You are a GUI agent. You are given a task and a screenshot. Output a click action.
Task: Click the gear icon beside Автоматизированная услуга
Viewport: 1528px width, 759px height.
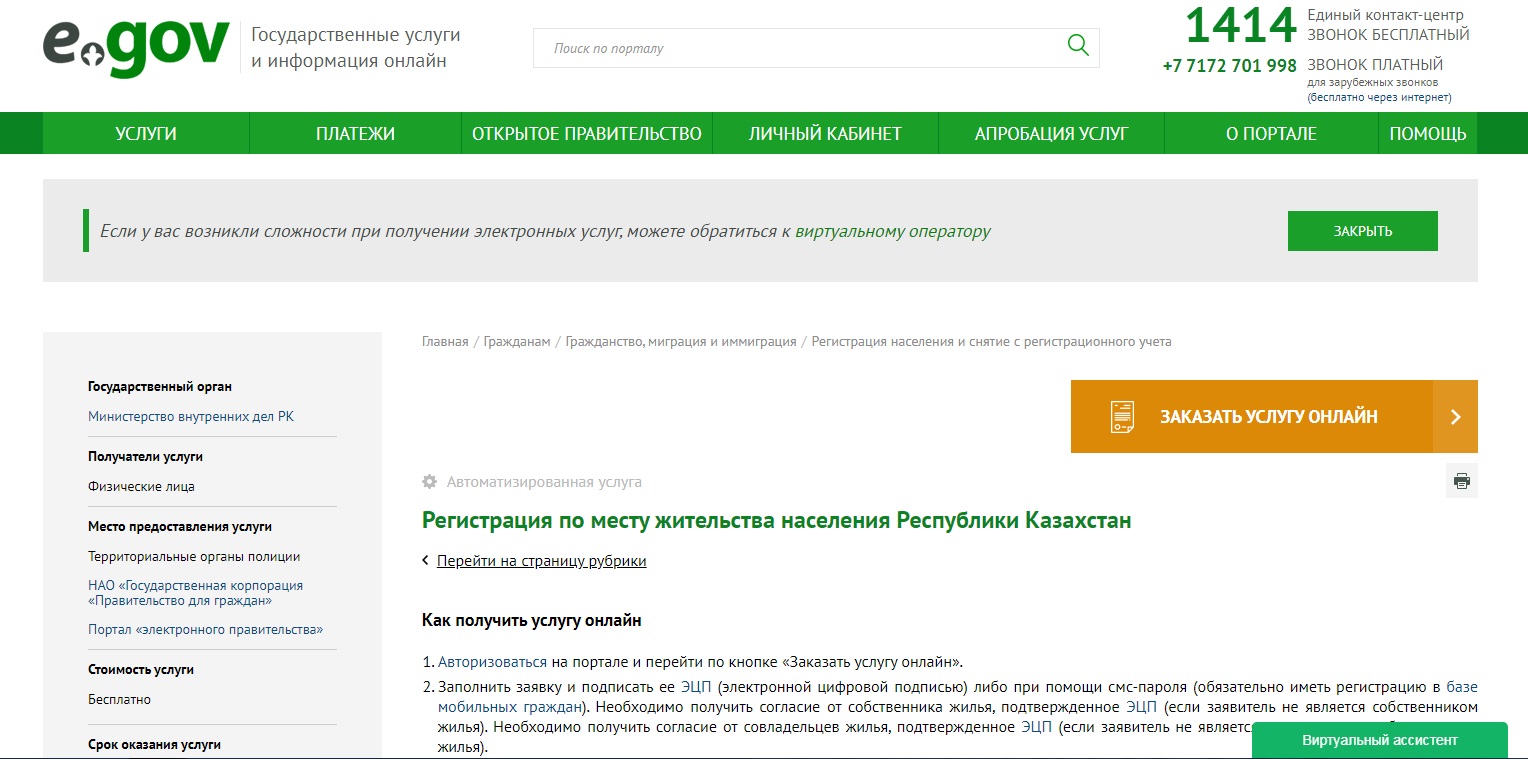pos(430,482)
